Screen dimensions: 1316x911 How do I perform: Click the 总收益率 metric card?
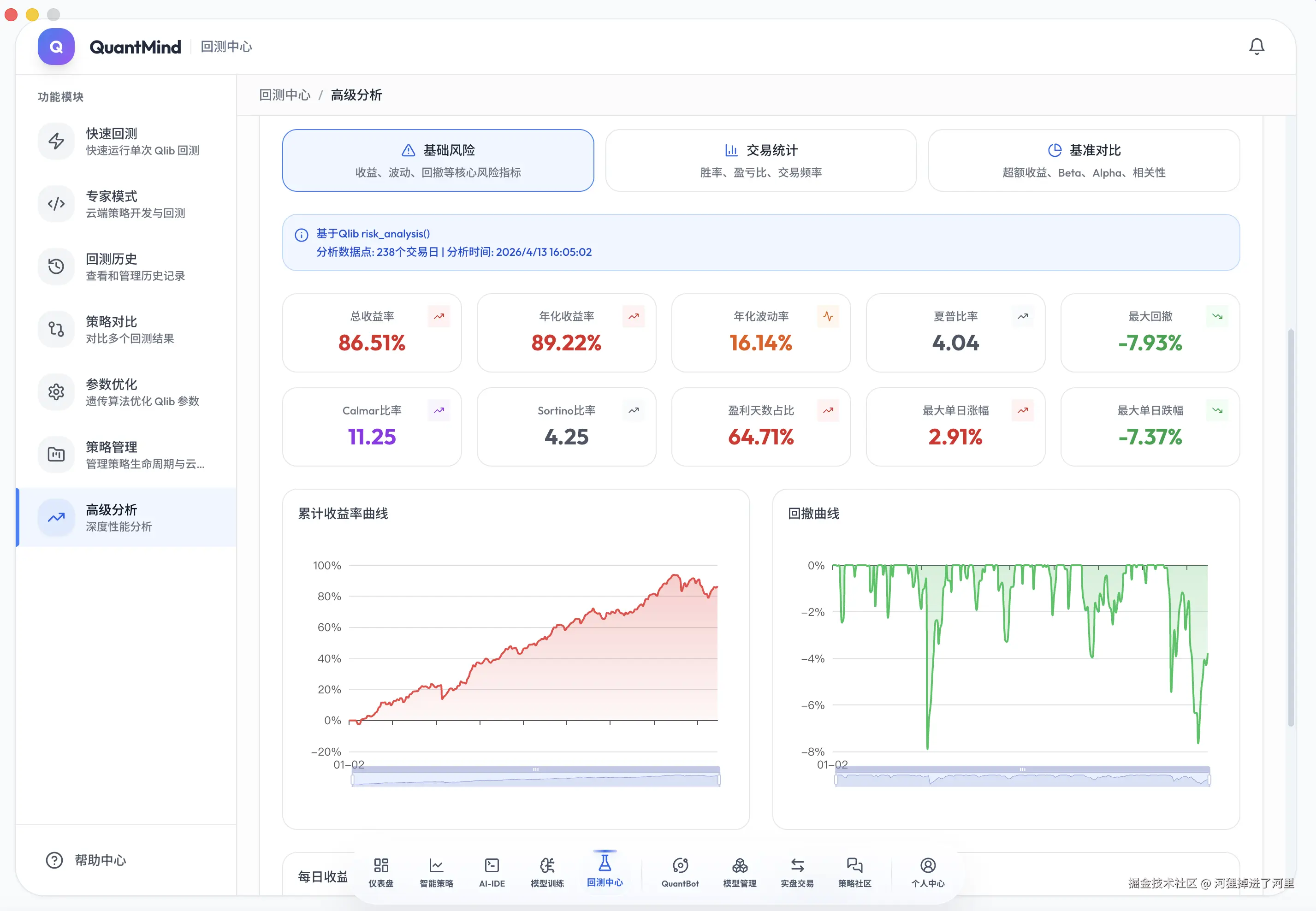[x=372, y=333]
